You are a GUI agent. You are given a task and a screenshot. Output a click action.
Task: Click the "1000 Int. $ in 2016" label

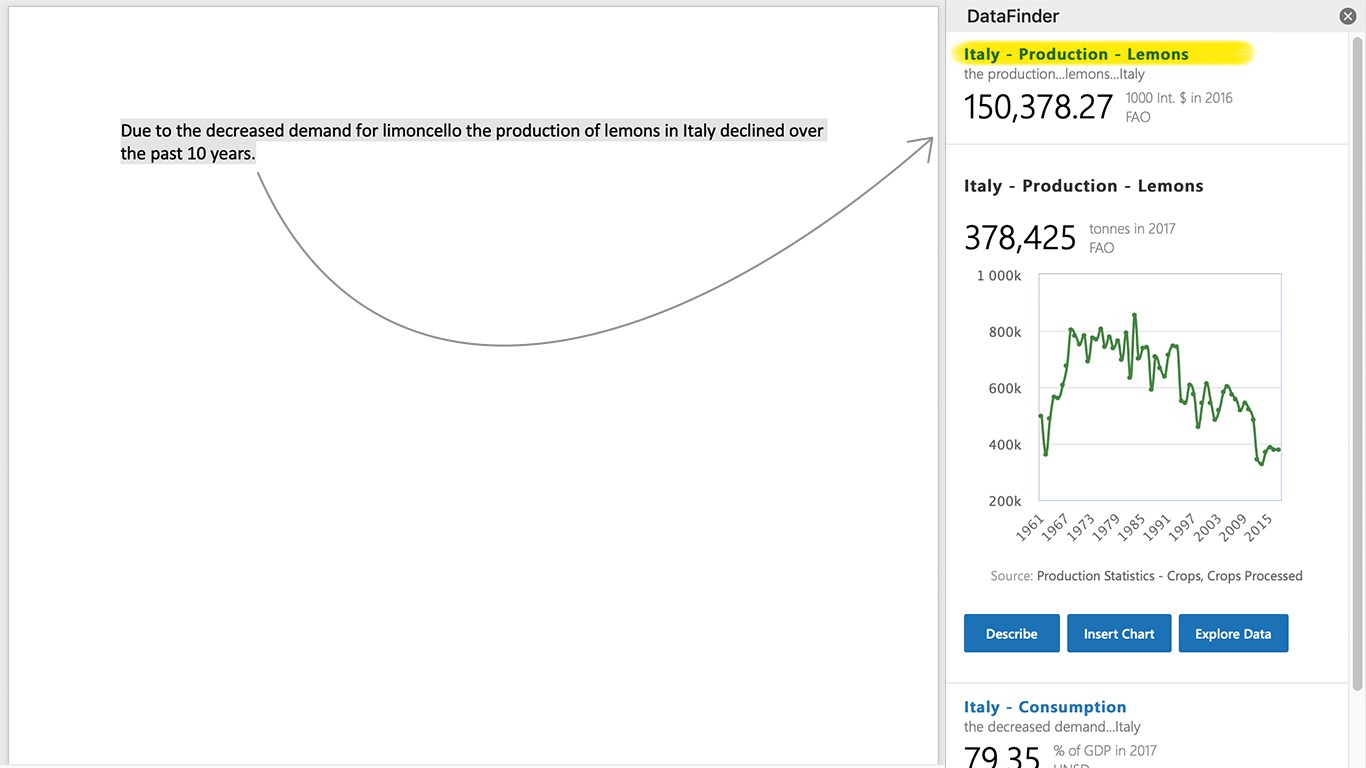[1178, 98]
